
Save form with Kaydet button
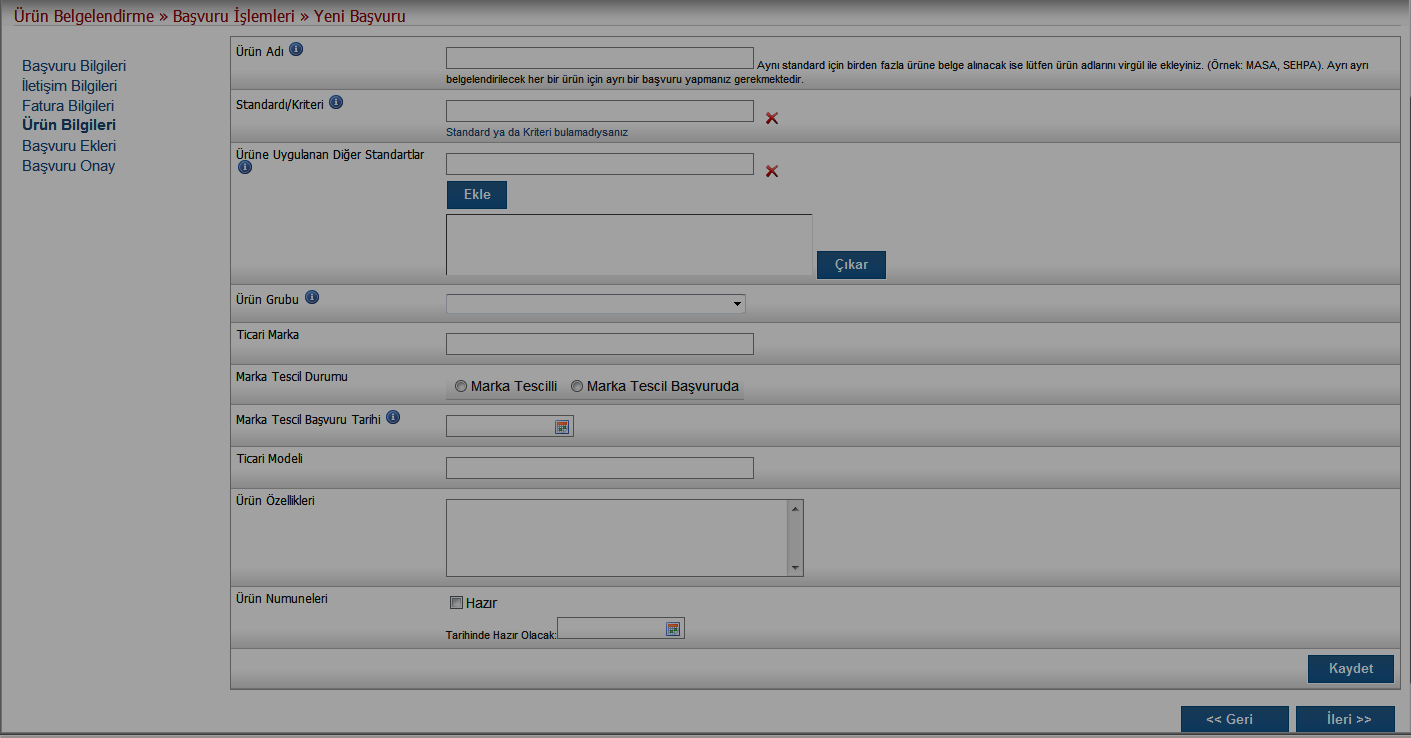click(x=1351, y=669)
